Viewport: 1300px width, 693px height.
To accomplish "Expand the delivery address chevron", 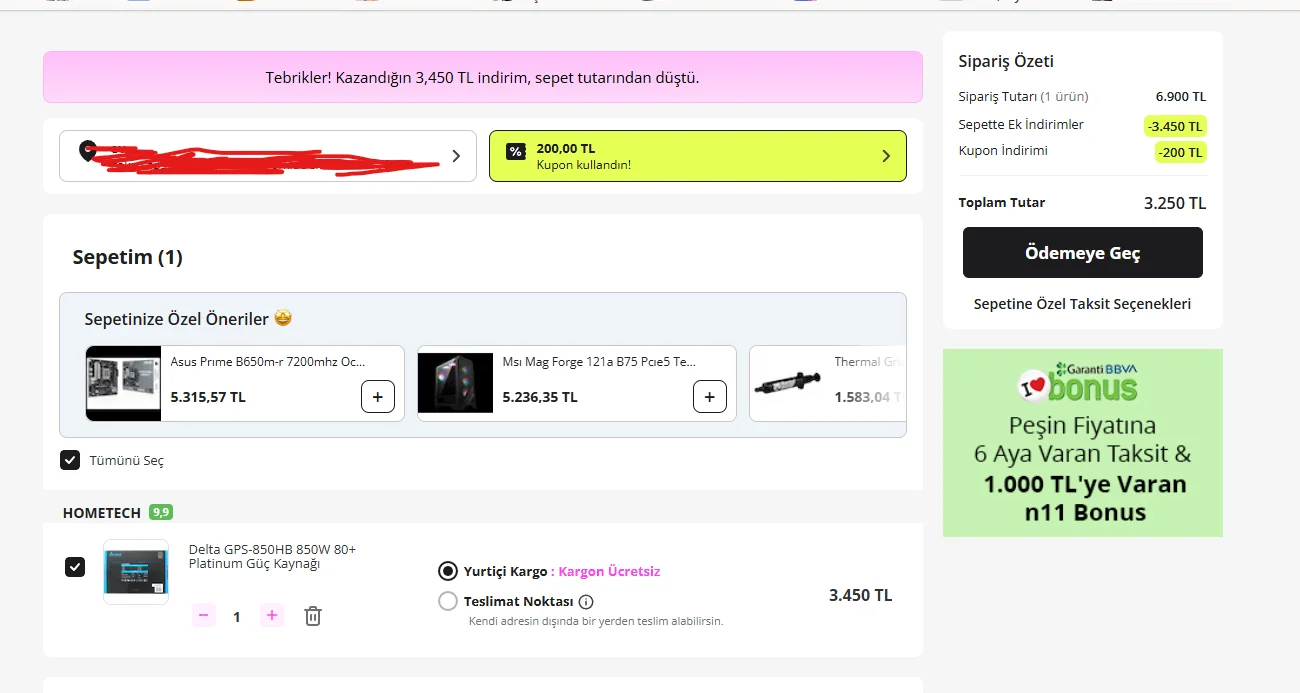I will pos(456,156).
